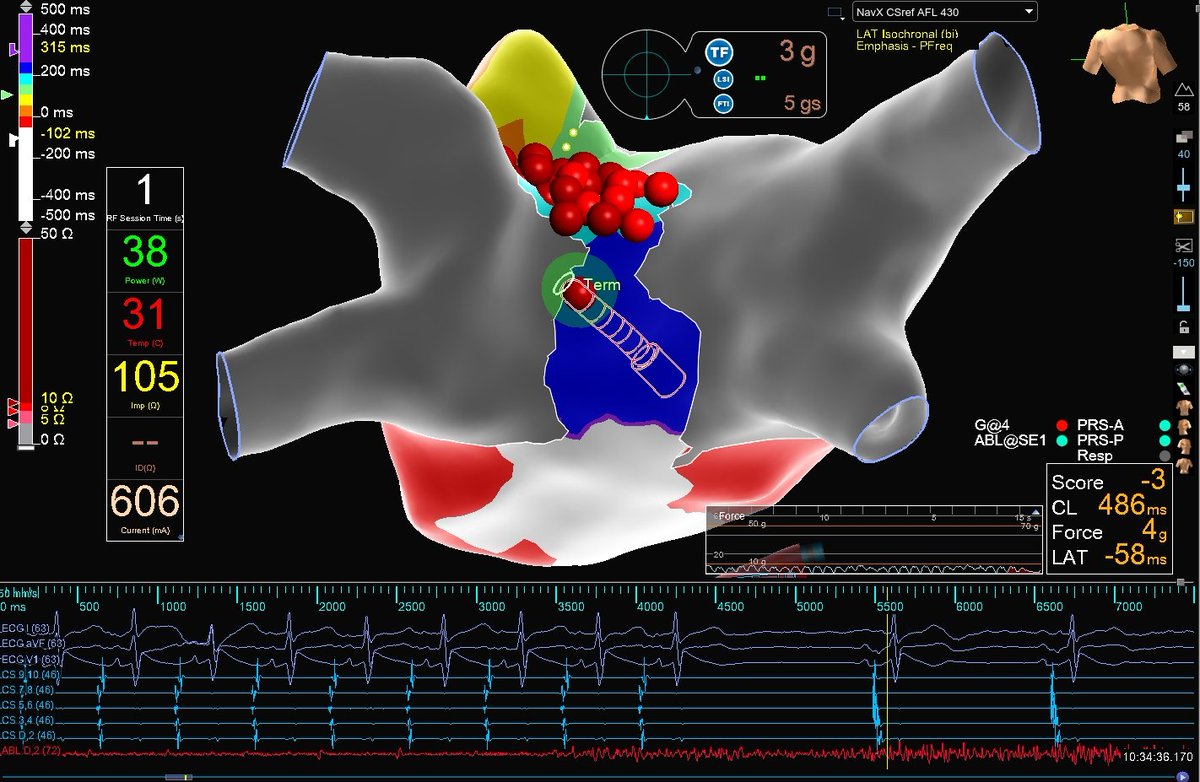Click the translucency layers icon above 40
The height and width of the screenshot is (782, 1200).
point(1183,138)
